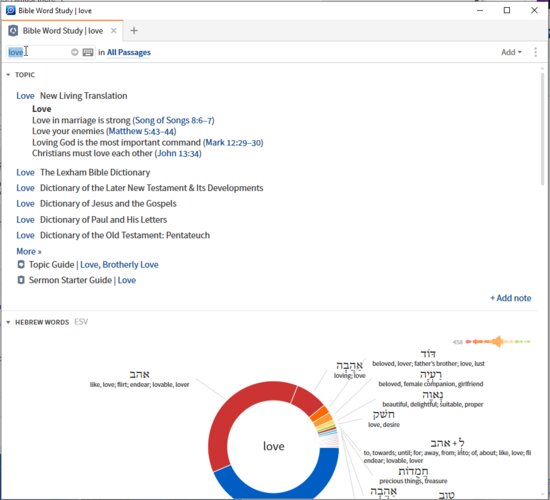Viewport: 550px width, 500px height.
Task: Click the נאוה beautiful delightful label
Action: click(432, 395)
